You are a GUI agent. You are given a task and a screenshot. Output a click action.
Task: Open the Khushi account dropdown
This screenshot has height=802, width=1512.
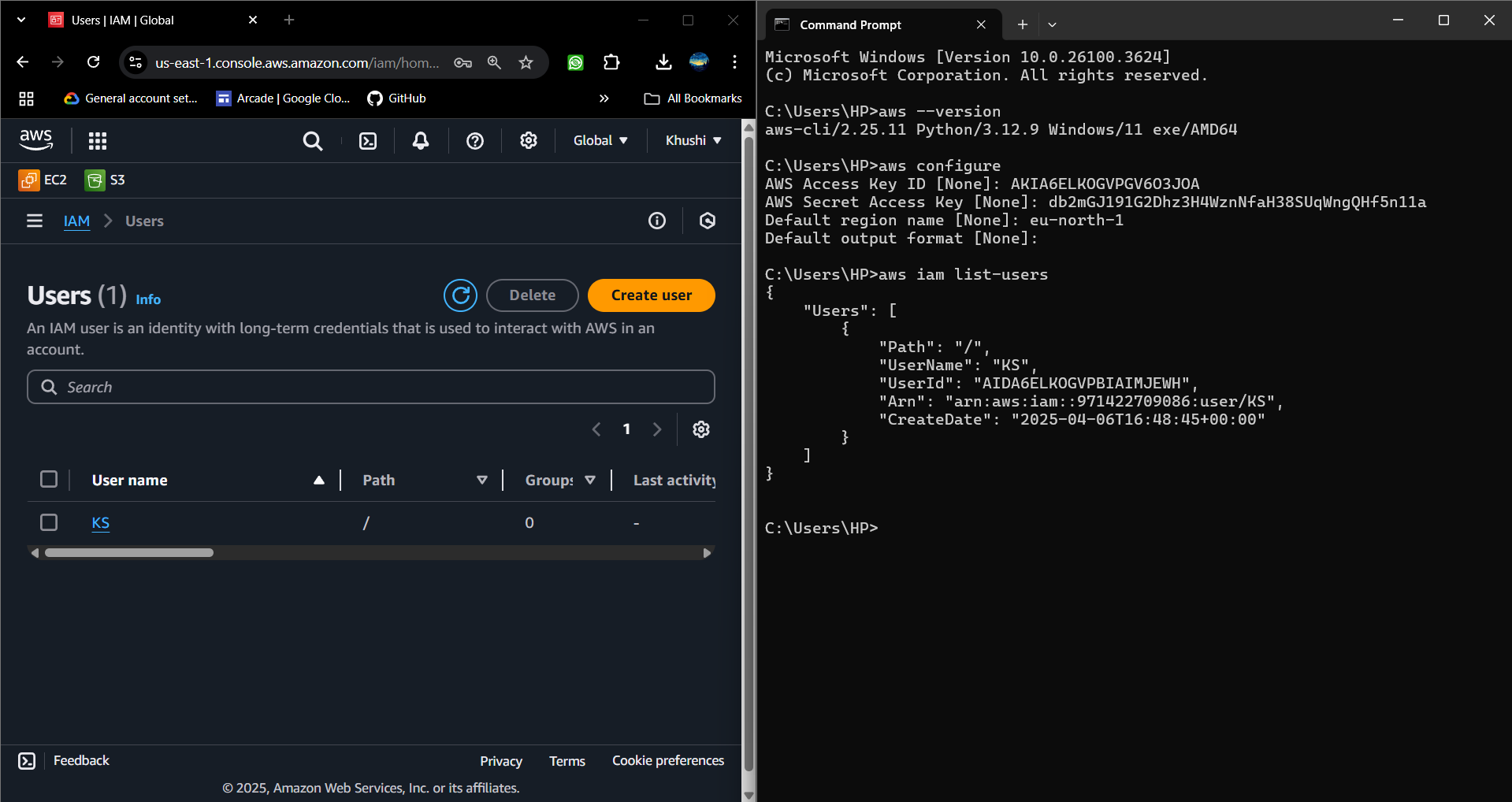pos(693,140)
